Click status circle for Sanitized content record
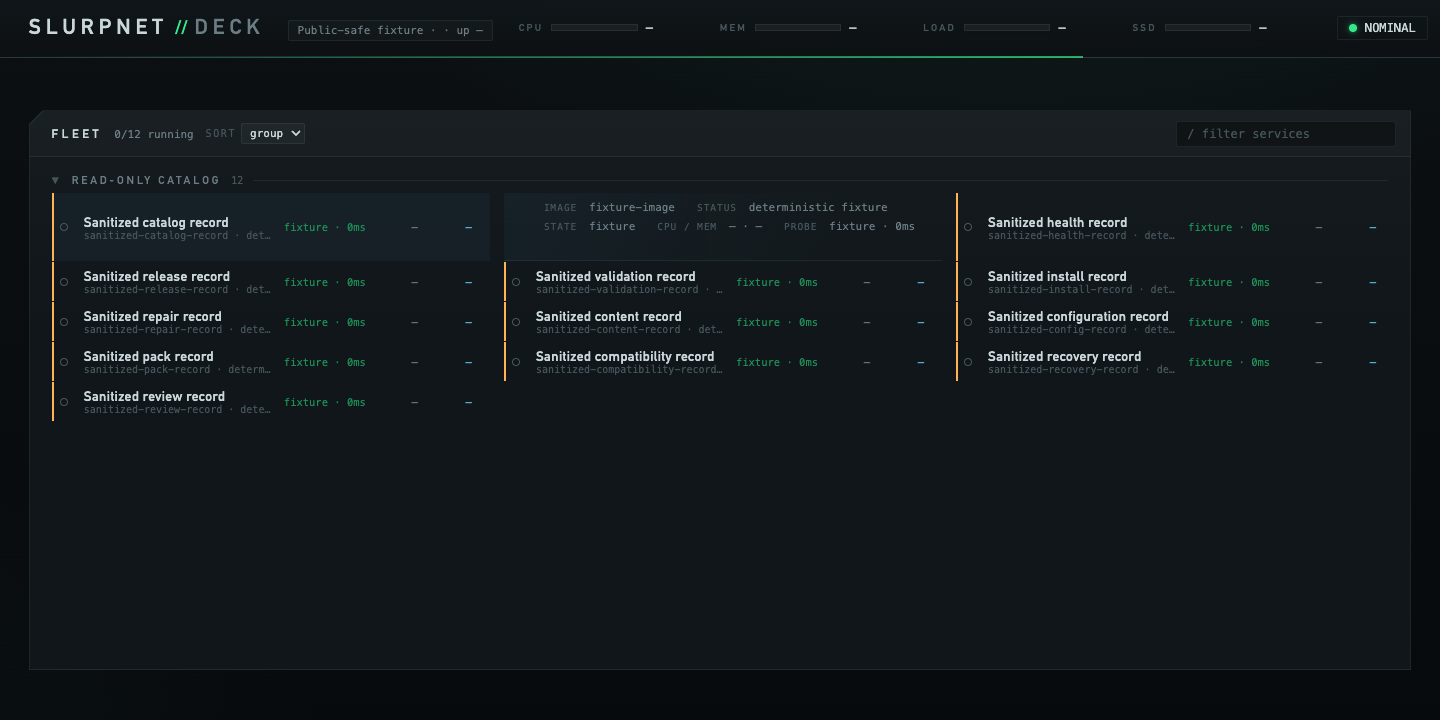 [x=516, y=322]
